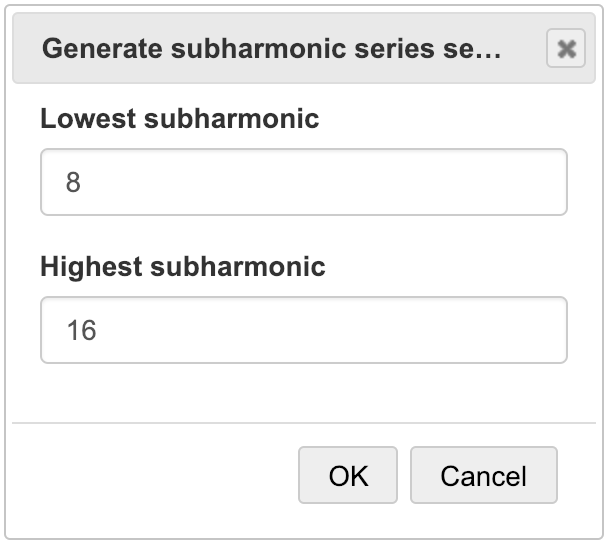Place cursor on the value 16

coord(81,331)
